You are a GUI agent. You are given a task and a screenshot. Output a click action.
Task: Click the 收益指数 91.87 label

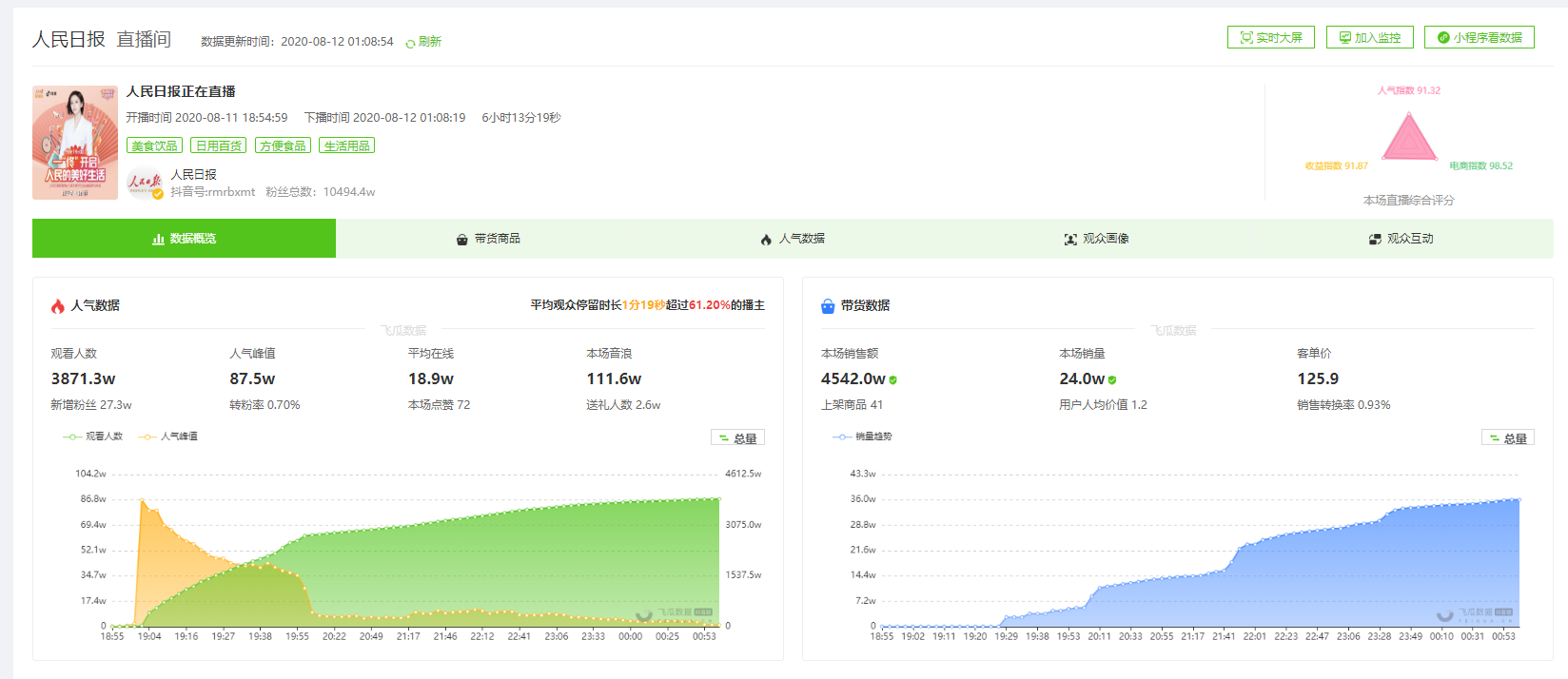tap(1336, 165)
